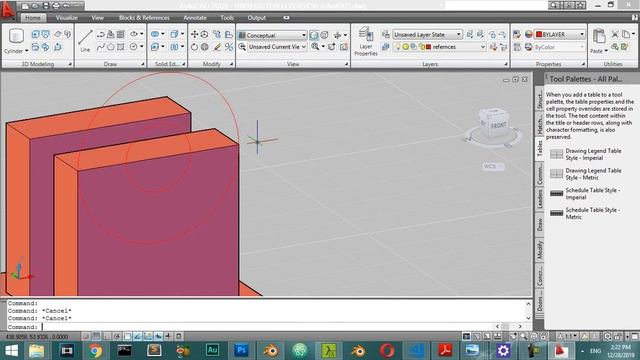Image resolution: width=640 pixels, height=360 pixels.
Task: Click the Paste clipboard icon
Action: tap(599, 37)
